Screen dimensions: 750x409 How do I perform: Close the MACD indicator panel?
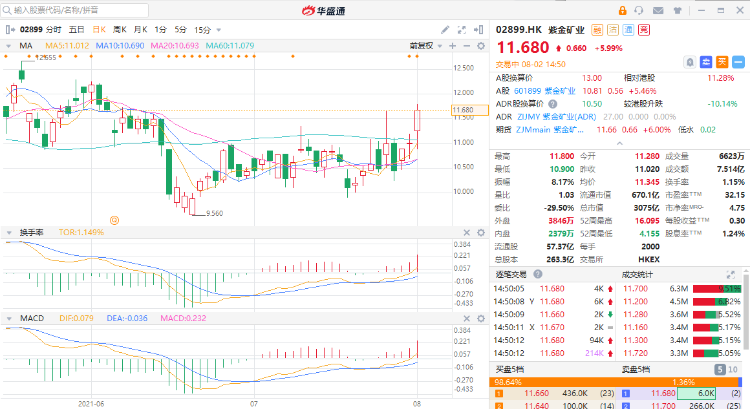click(467, 318)
